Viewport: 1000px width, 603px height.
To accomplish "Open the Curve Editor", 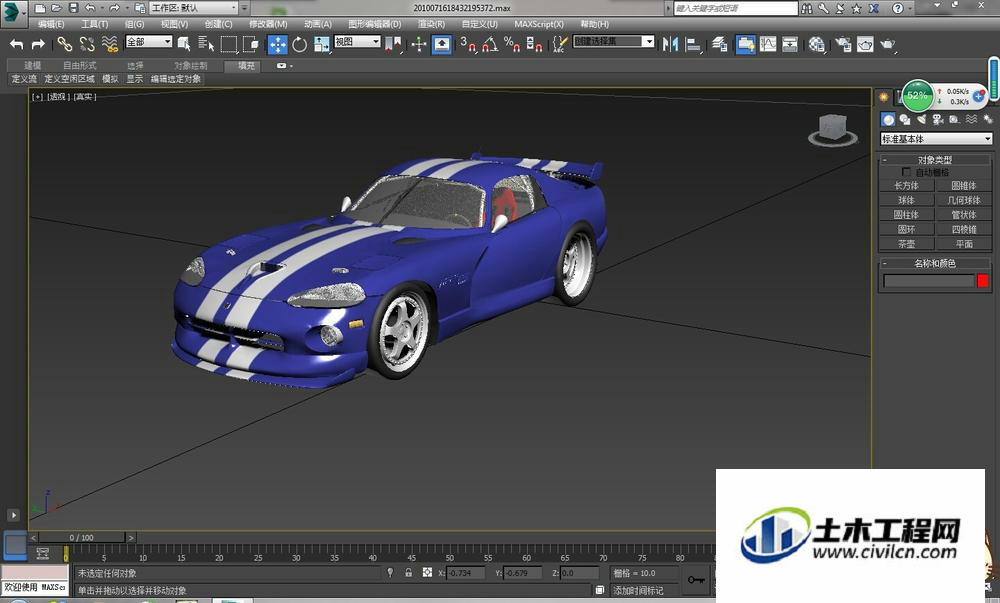I will point(768,44).
